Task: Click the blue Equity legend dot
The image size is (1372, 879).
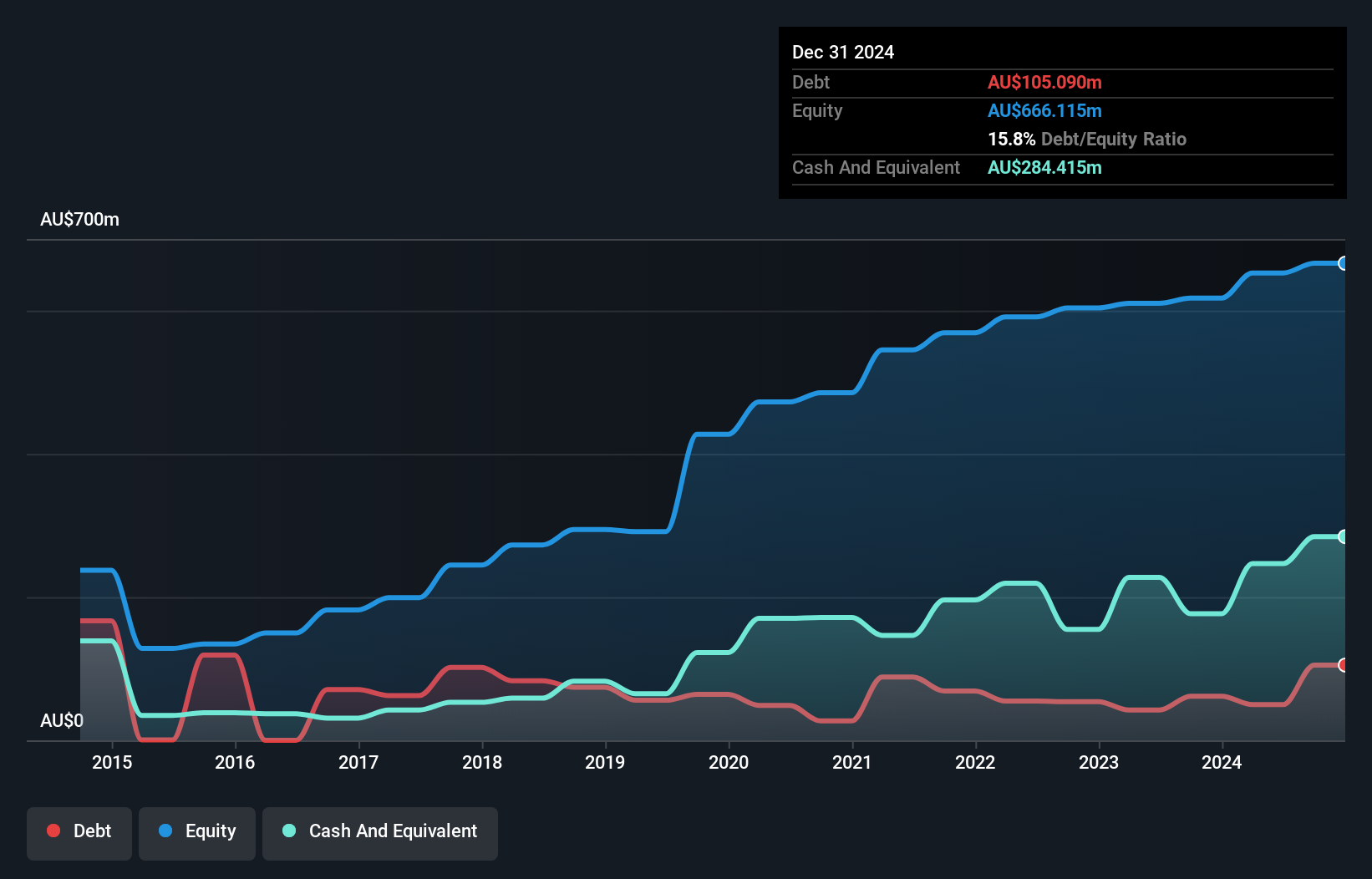Action: 165,831
